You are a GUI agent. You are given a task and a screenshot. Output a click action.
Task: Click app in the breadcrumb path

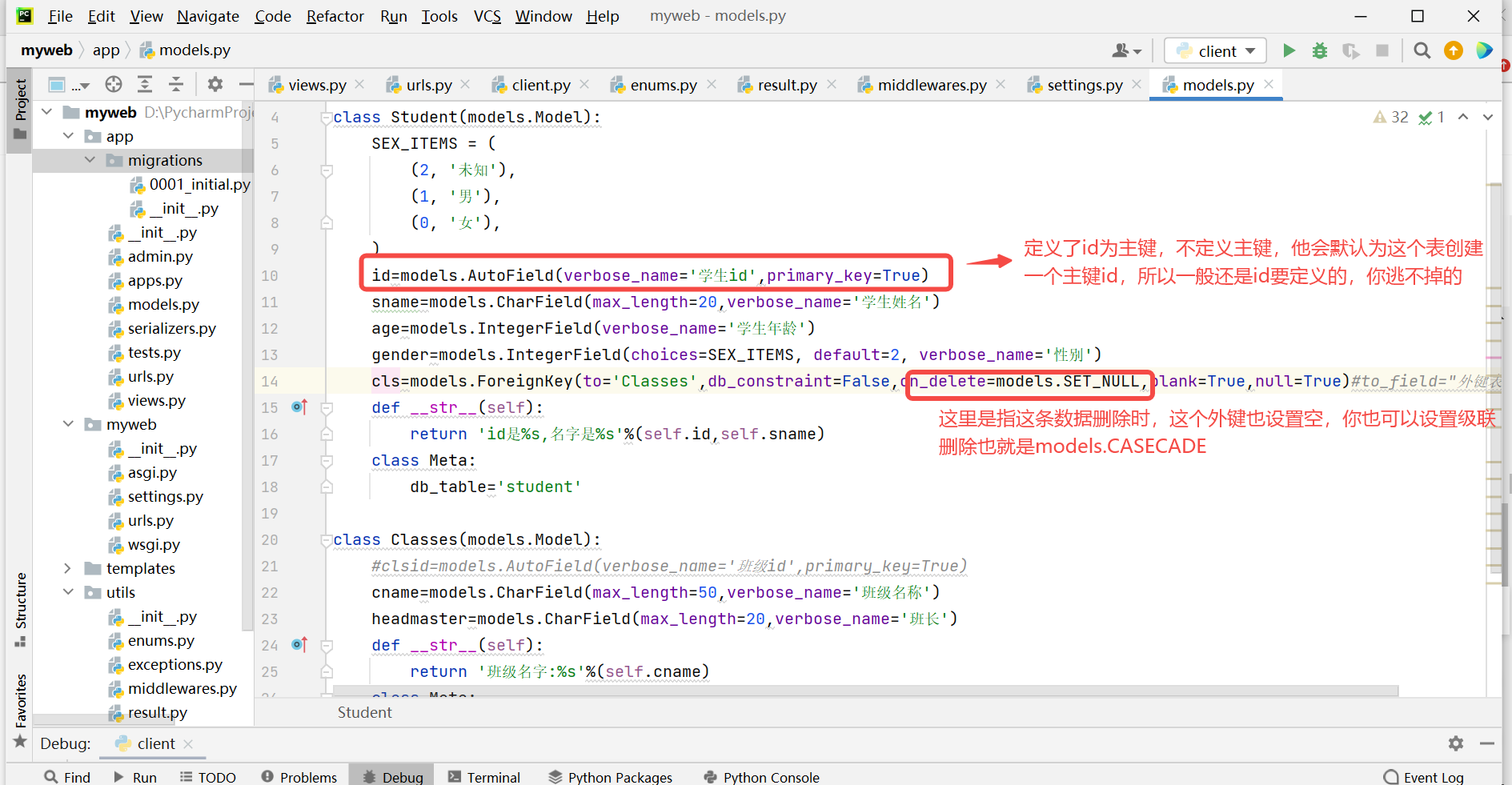[x=106, y=50]
